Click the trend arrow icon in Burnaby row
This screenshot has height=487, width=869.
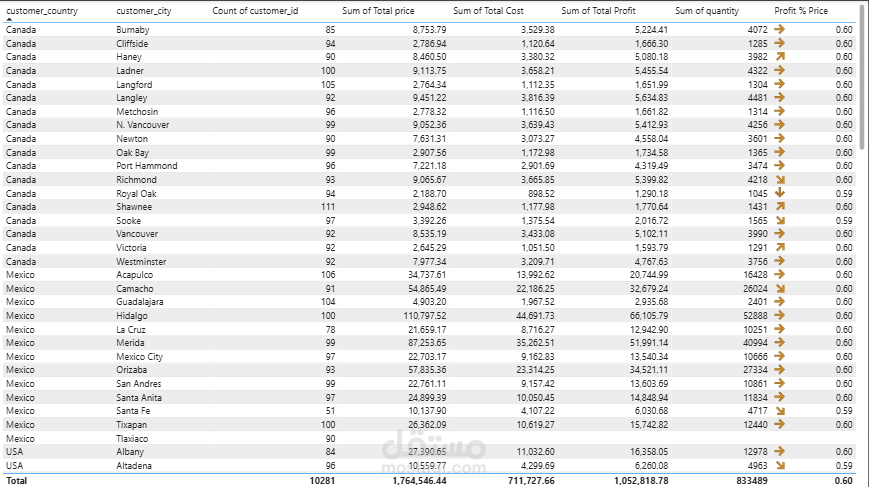pyautogui.click(x=780, y=29)
